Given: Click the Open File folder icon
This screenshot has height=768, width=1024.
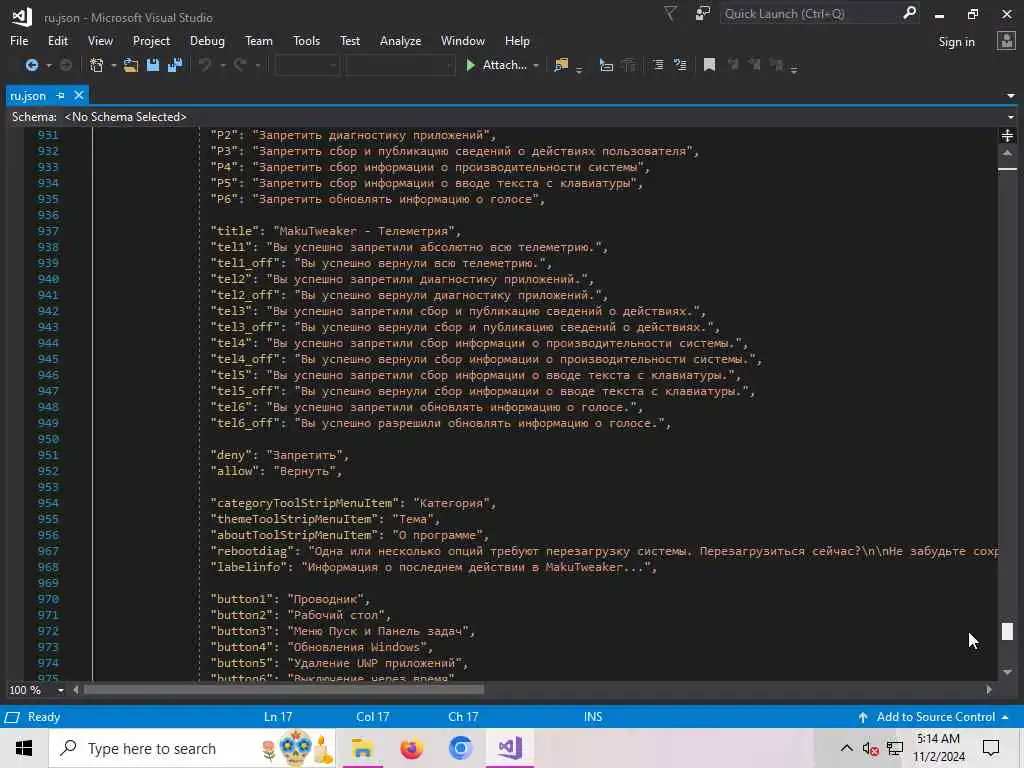Looking at the screenshot, I should [131, 65].
